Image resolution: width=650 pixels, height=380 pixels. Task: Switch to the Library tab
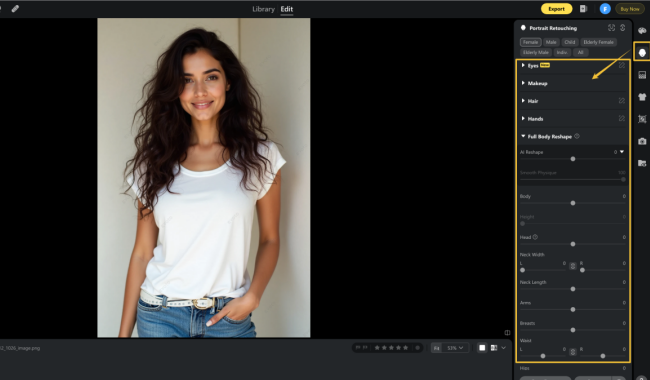(263, 9)
